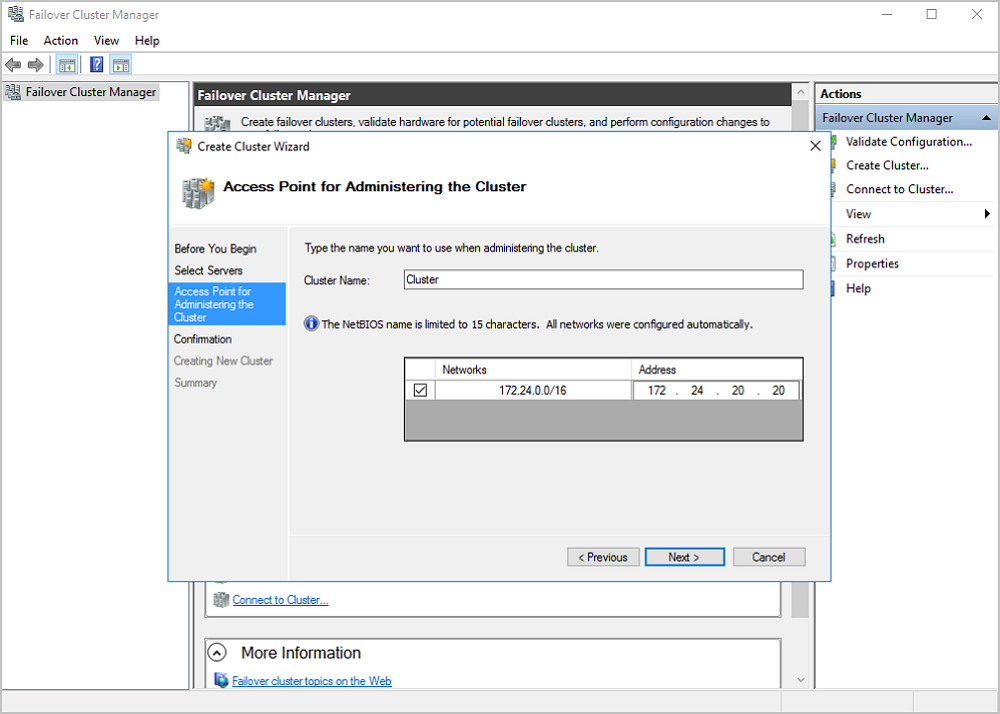Click the Address column header
The image size is (1000, 714).
tap(717, 370)
